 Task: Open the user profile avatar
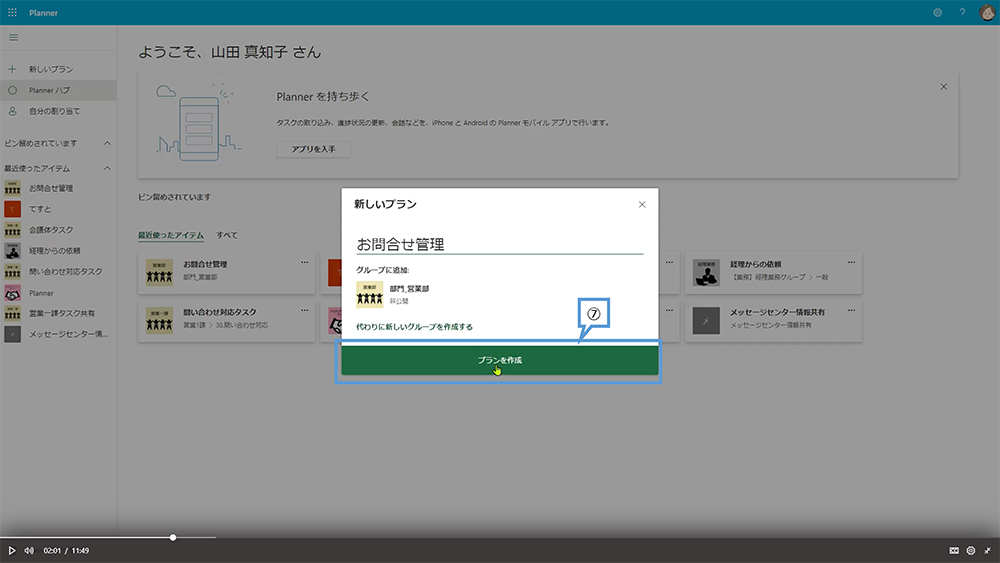point(987,12)
